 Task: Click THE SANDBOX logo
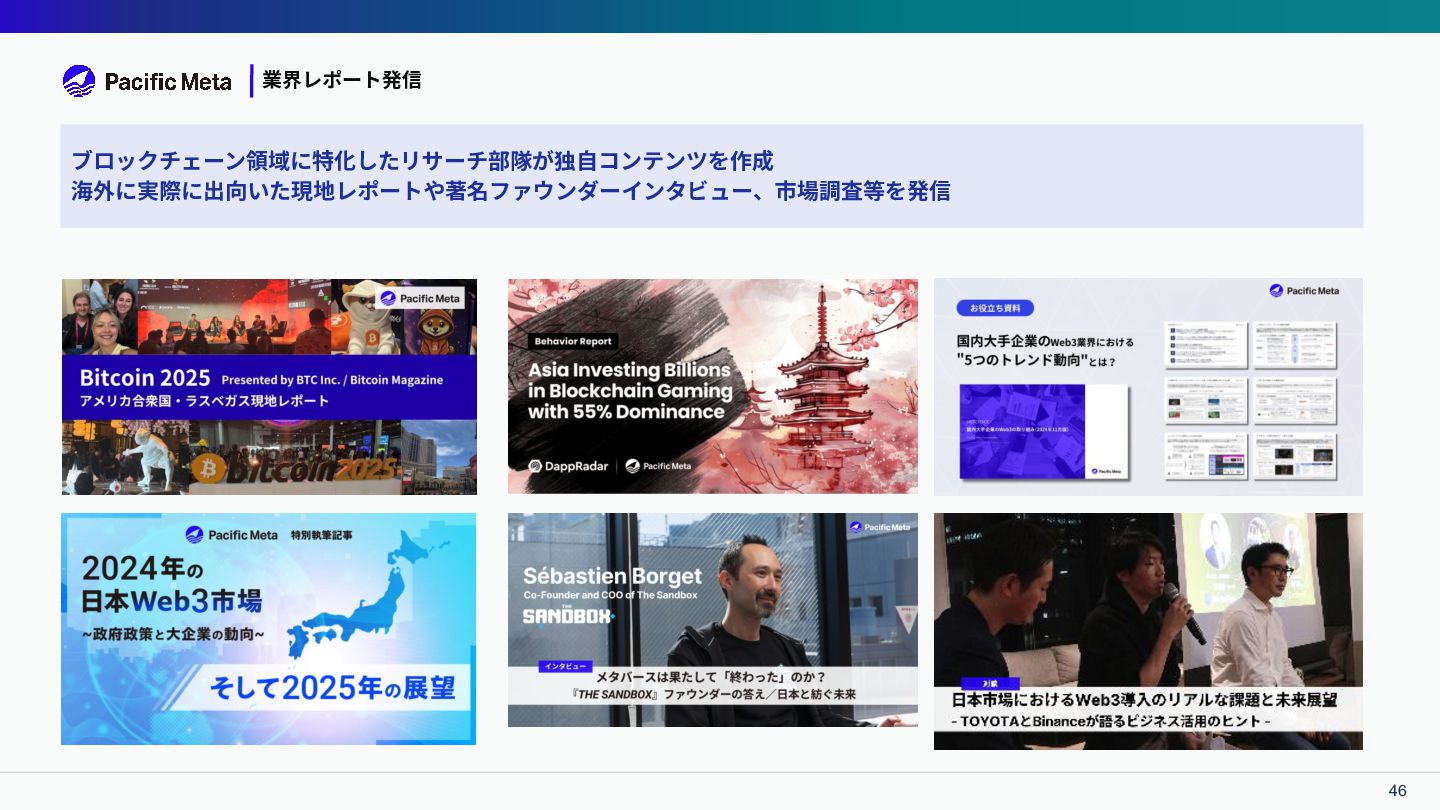click(x=568, y=614)
